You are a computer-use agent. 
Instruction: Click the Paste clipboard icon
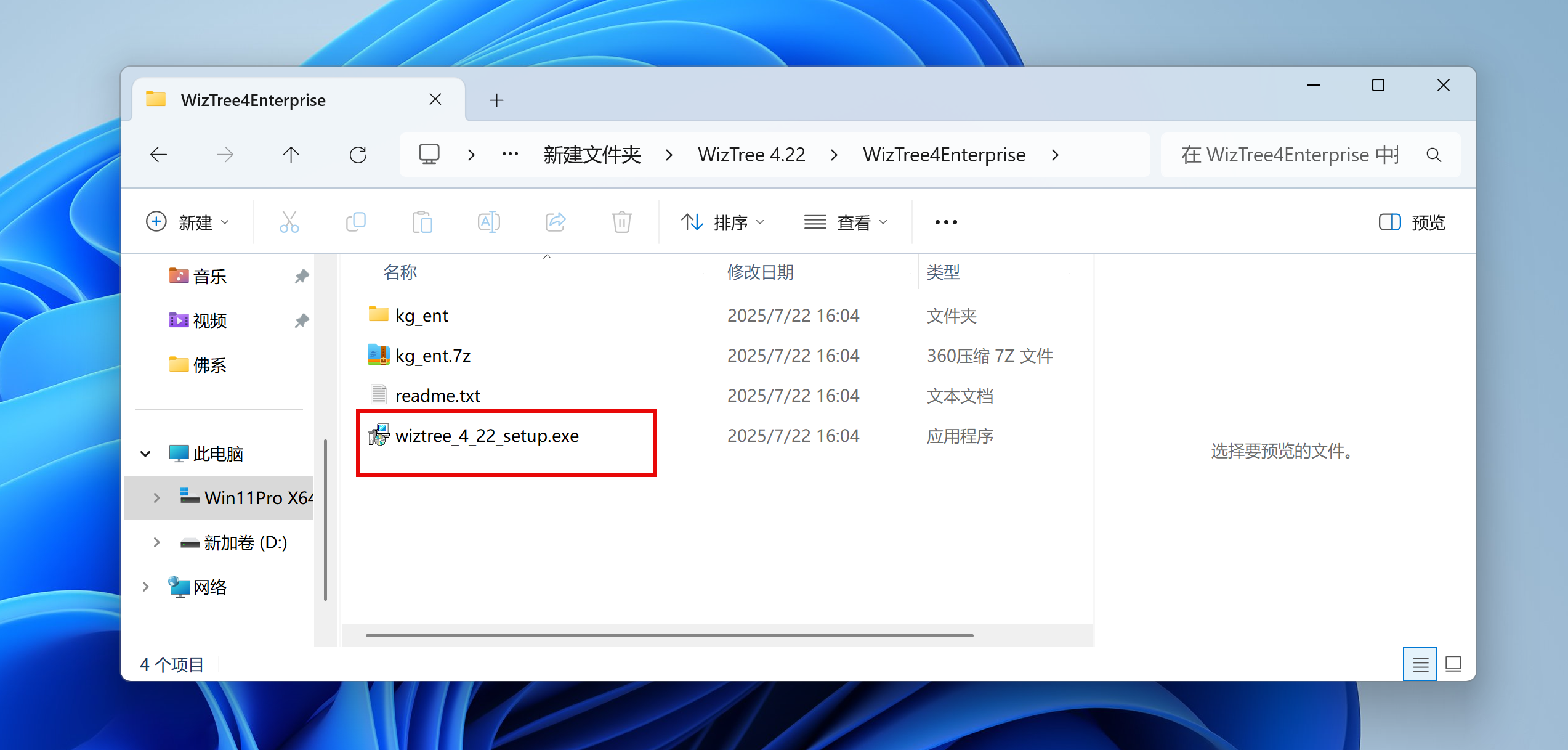pos(422,222)
